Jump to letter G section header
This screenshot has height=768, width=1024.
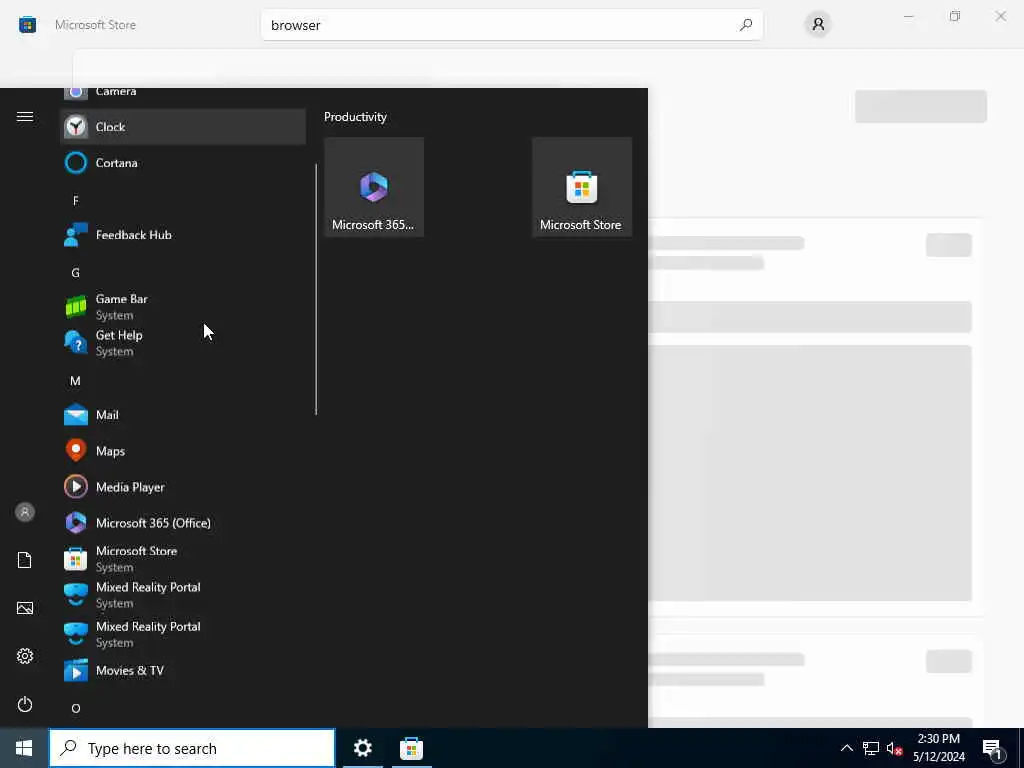tap(76, 272)
